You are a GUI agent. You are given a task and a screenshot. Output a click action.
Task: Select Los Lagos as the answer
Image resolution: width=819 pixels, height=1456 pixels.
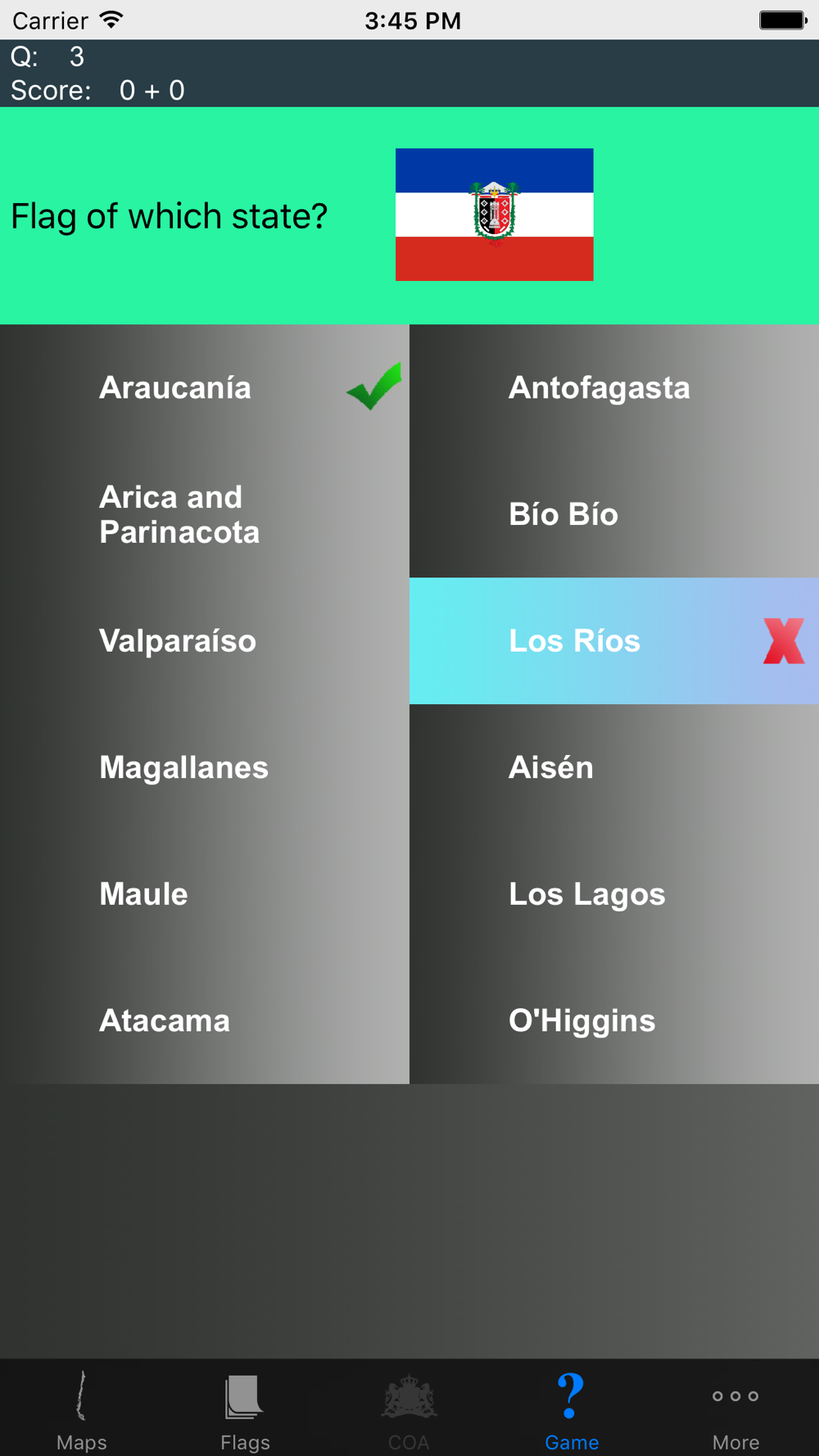[x=614, y=894]
